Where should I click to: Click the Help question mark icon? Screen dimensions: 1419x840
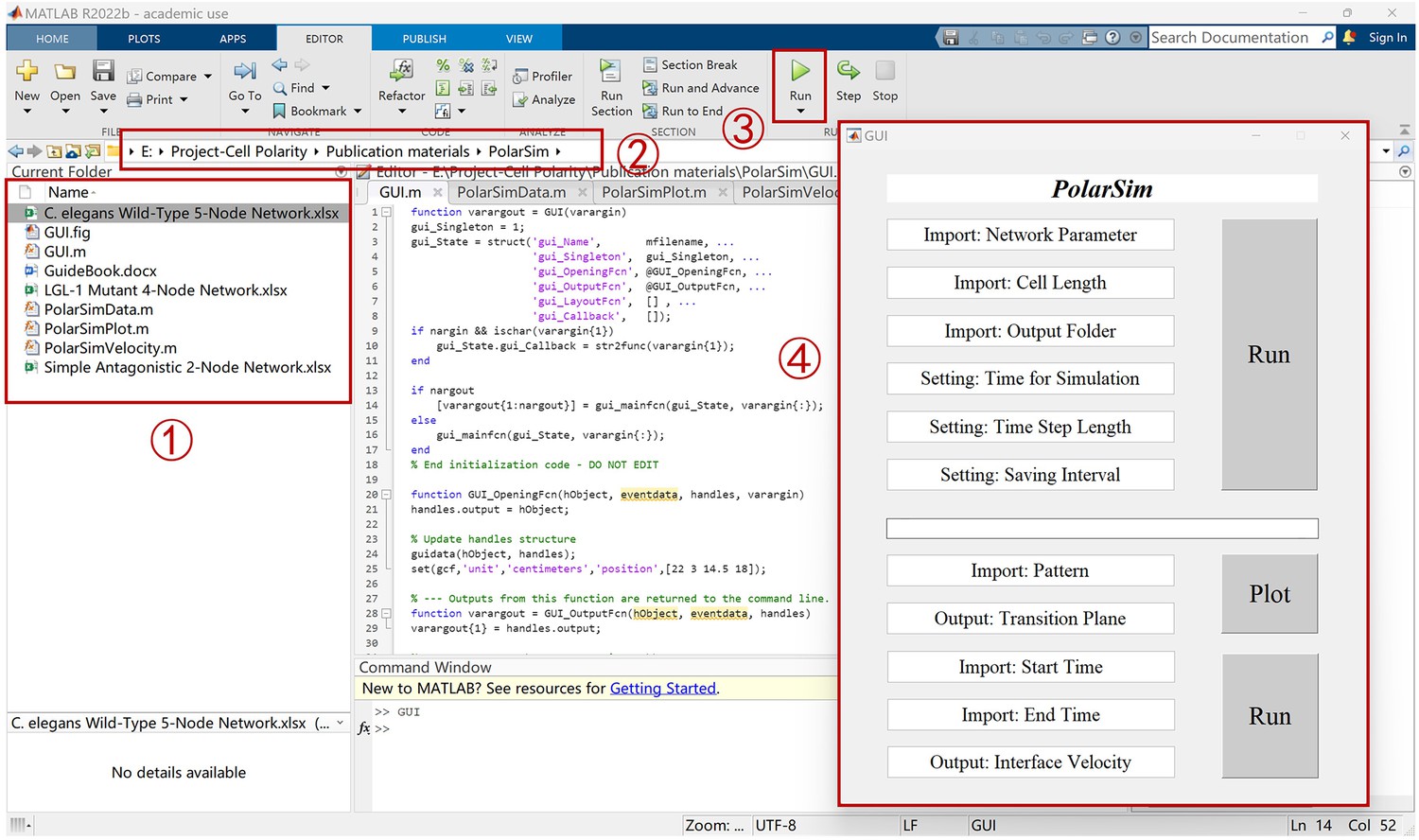click(x=1113, y=38)
